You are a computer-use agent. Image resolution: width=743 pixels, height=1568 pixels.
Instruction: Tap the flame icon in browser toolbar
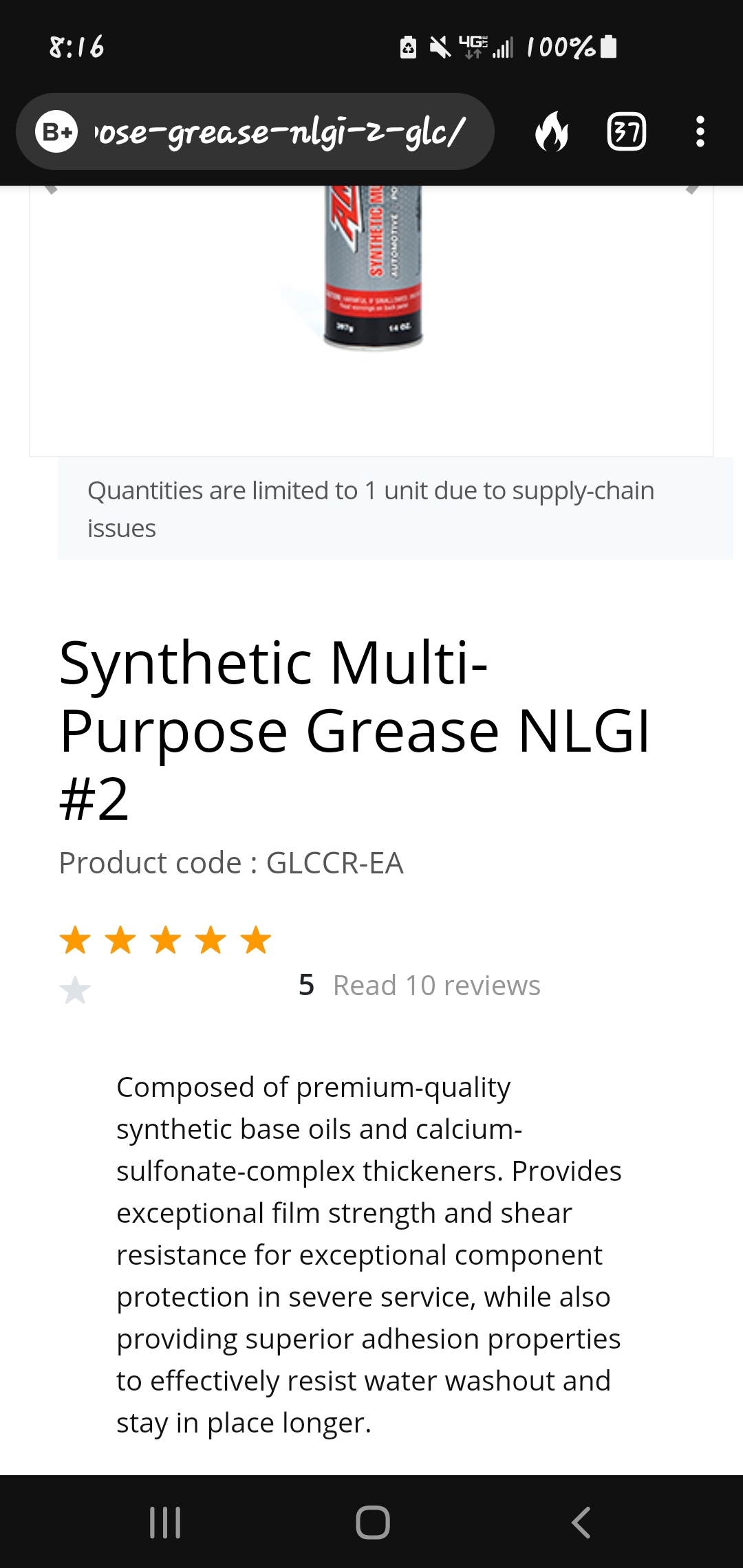click(552, 131)
